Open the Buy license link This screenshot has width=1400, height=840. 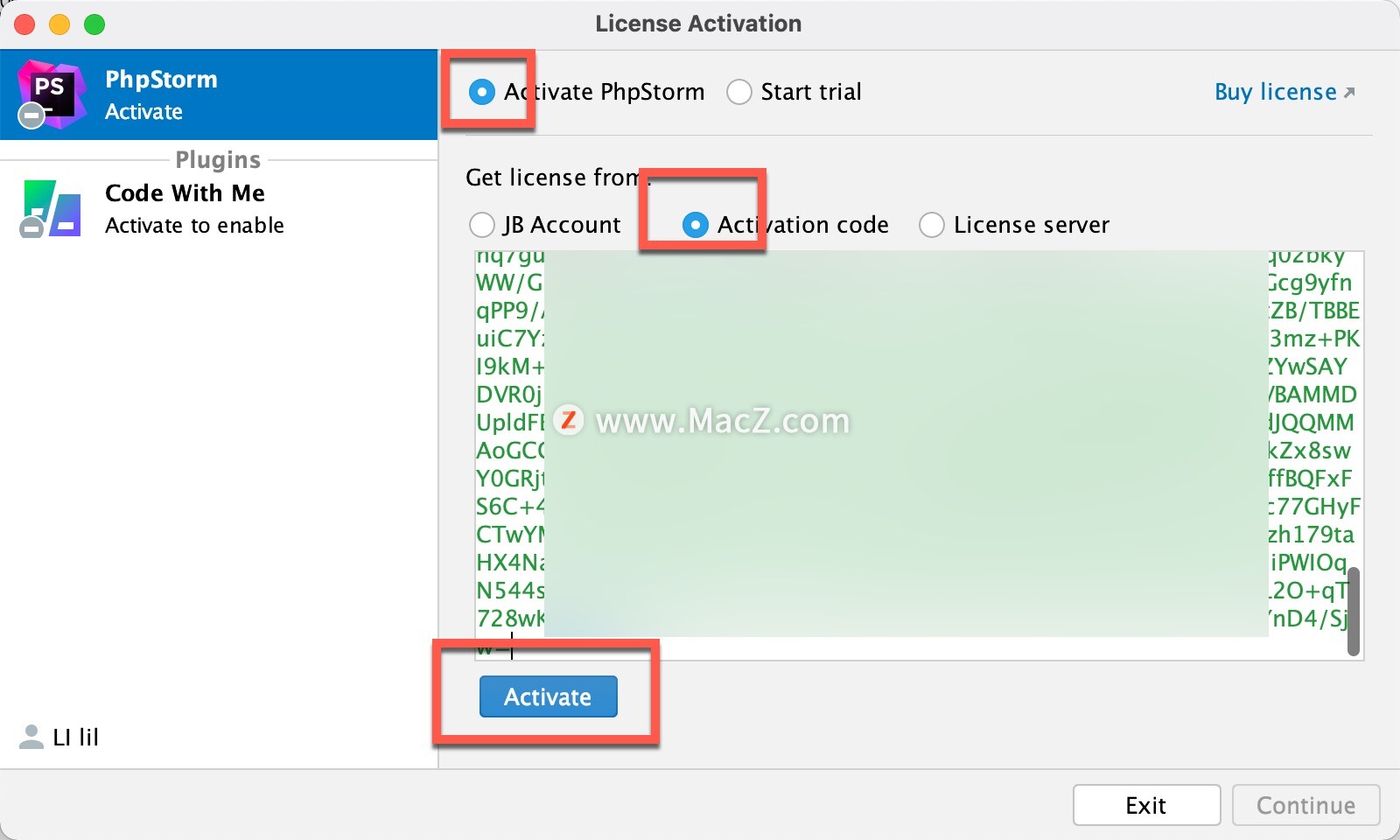pos(1284,92)
